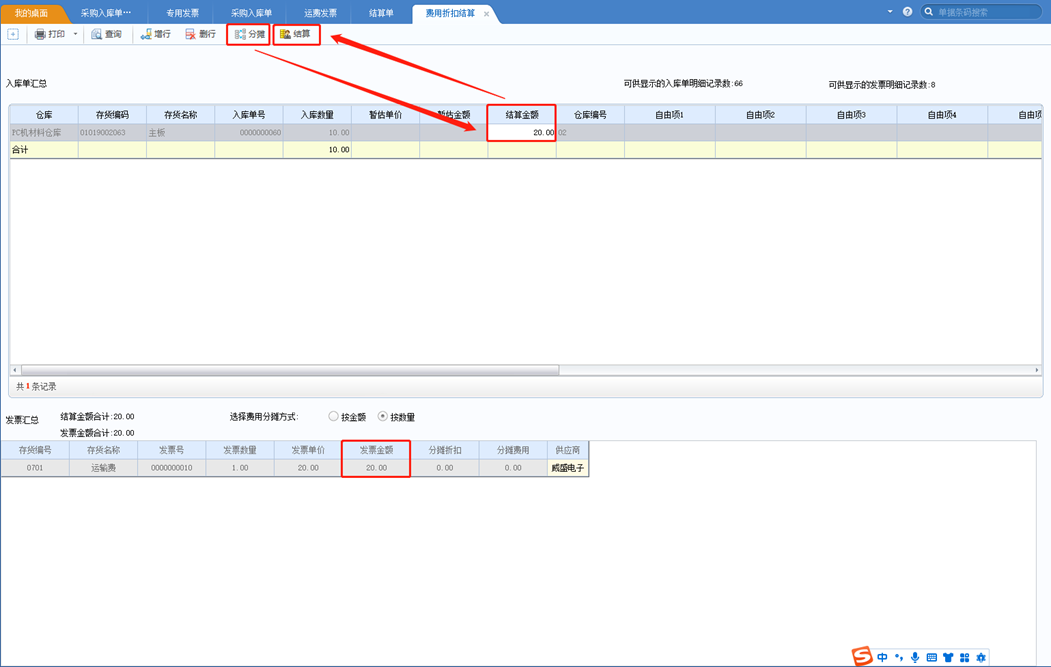Viewport: 1051px width, 667px height.
Task: Click the 结算 settle toolbar button
Action: pyautogui.click(x=296, y=34)
